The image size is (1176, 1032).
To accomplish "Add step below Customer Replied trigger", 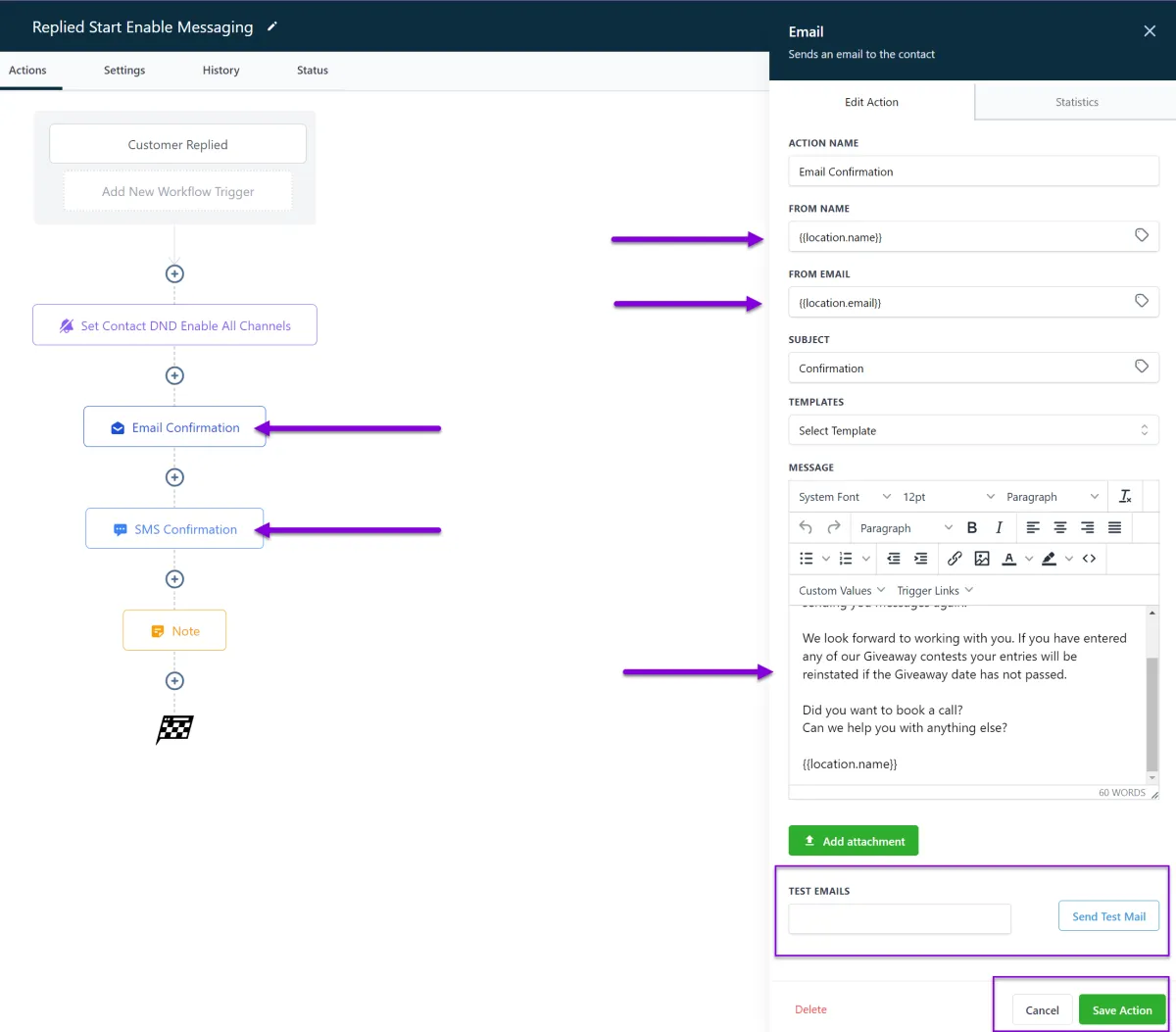I will [x=174, y=273].
